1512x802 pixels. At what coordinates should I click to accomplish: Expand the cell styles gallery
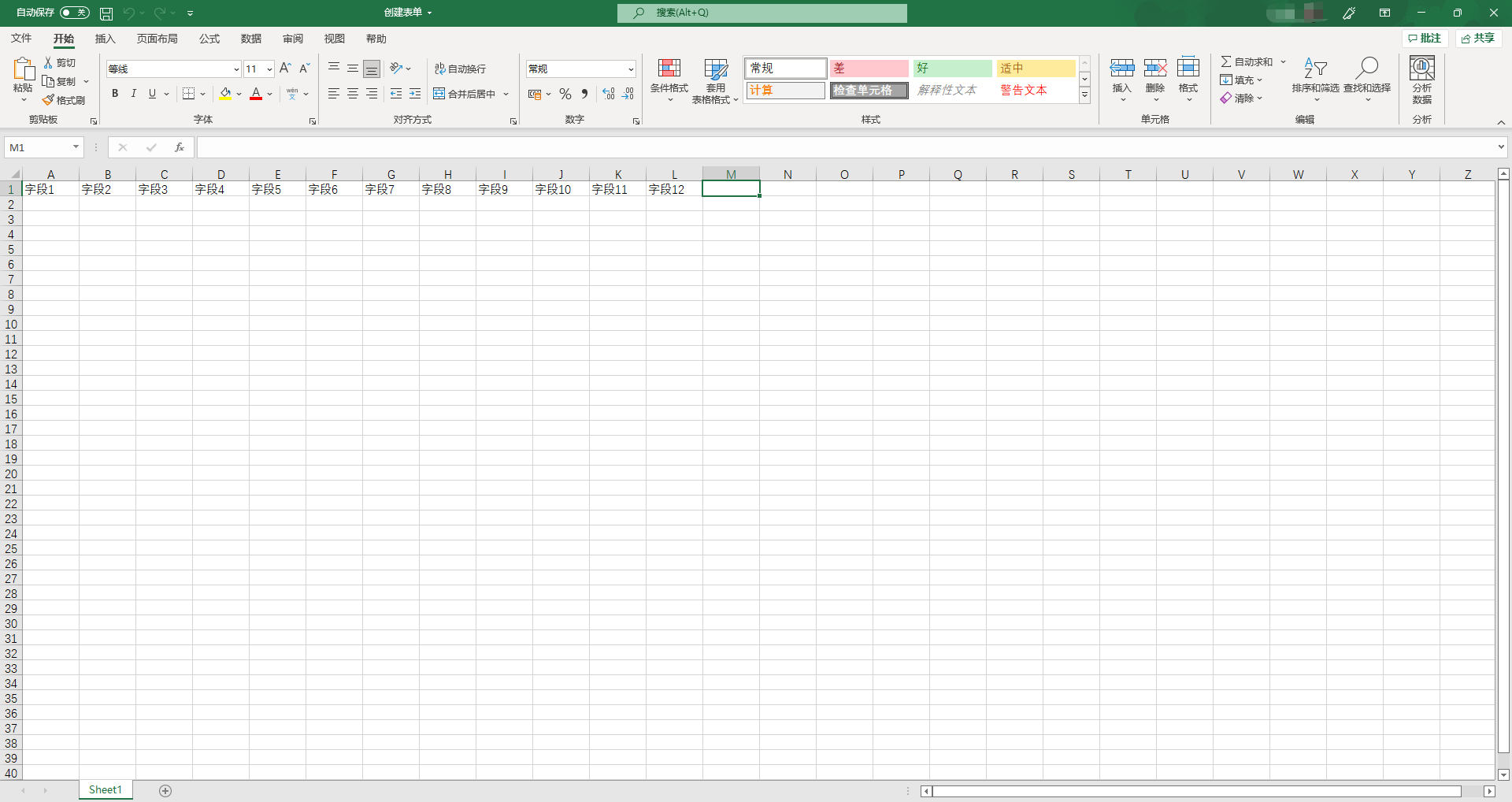pos(1084,95)
